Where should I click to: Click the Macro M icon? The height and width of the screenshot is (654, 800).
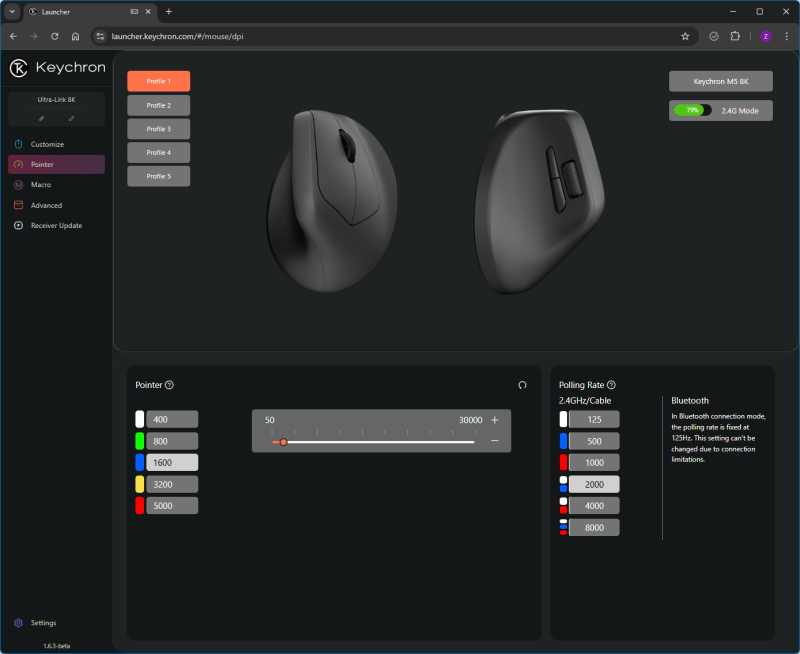pos(18,185)
